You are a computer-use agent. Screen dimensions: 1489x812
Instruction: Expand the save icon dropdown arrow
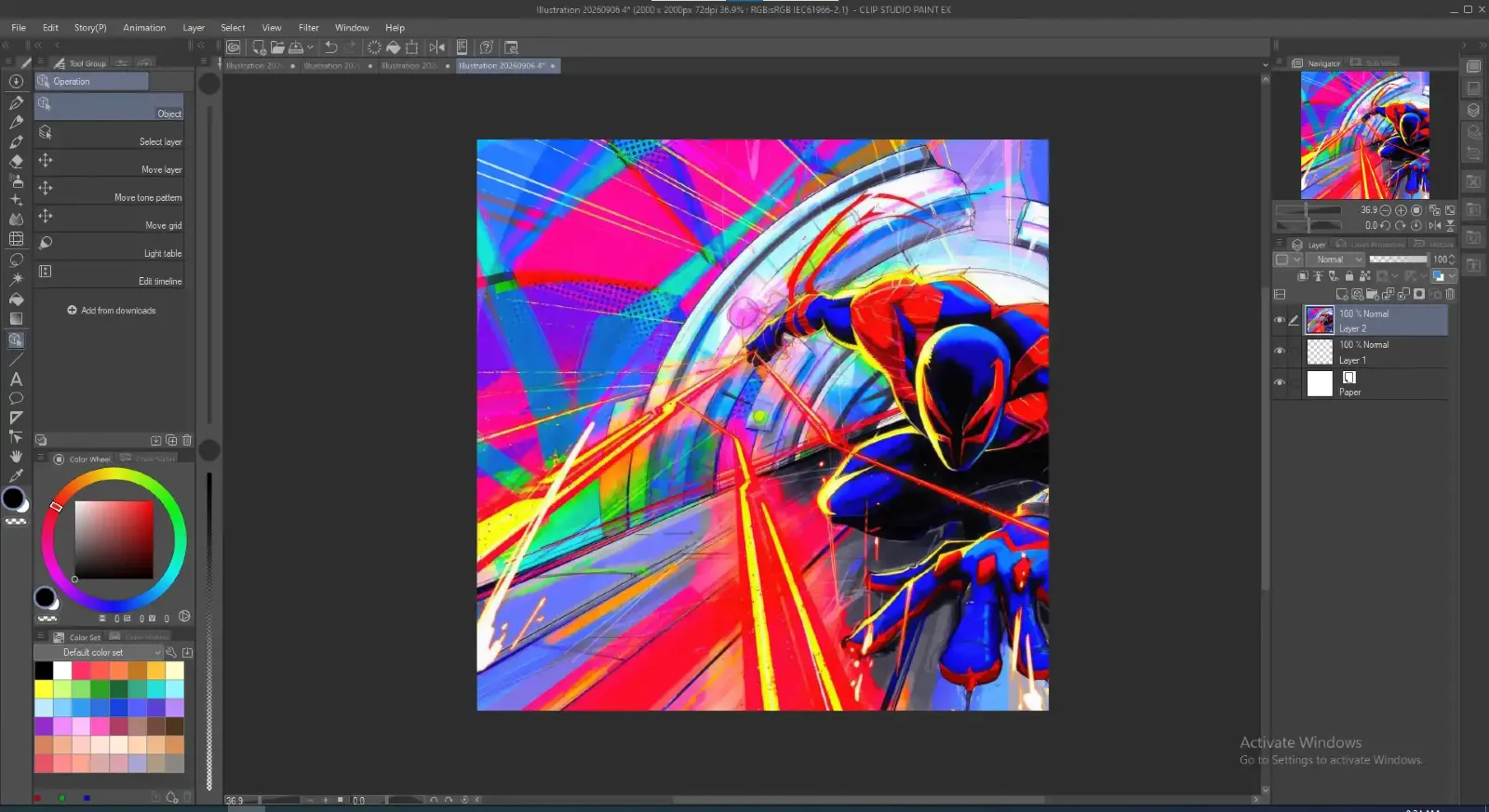click(x=310, y=47)
